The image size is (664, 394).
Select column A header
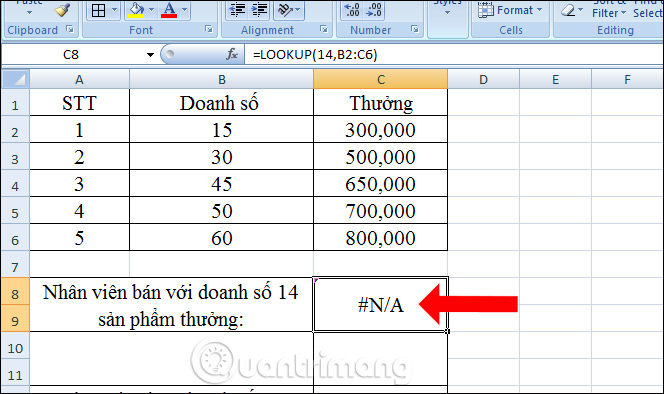[x=79, y=79]
